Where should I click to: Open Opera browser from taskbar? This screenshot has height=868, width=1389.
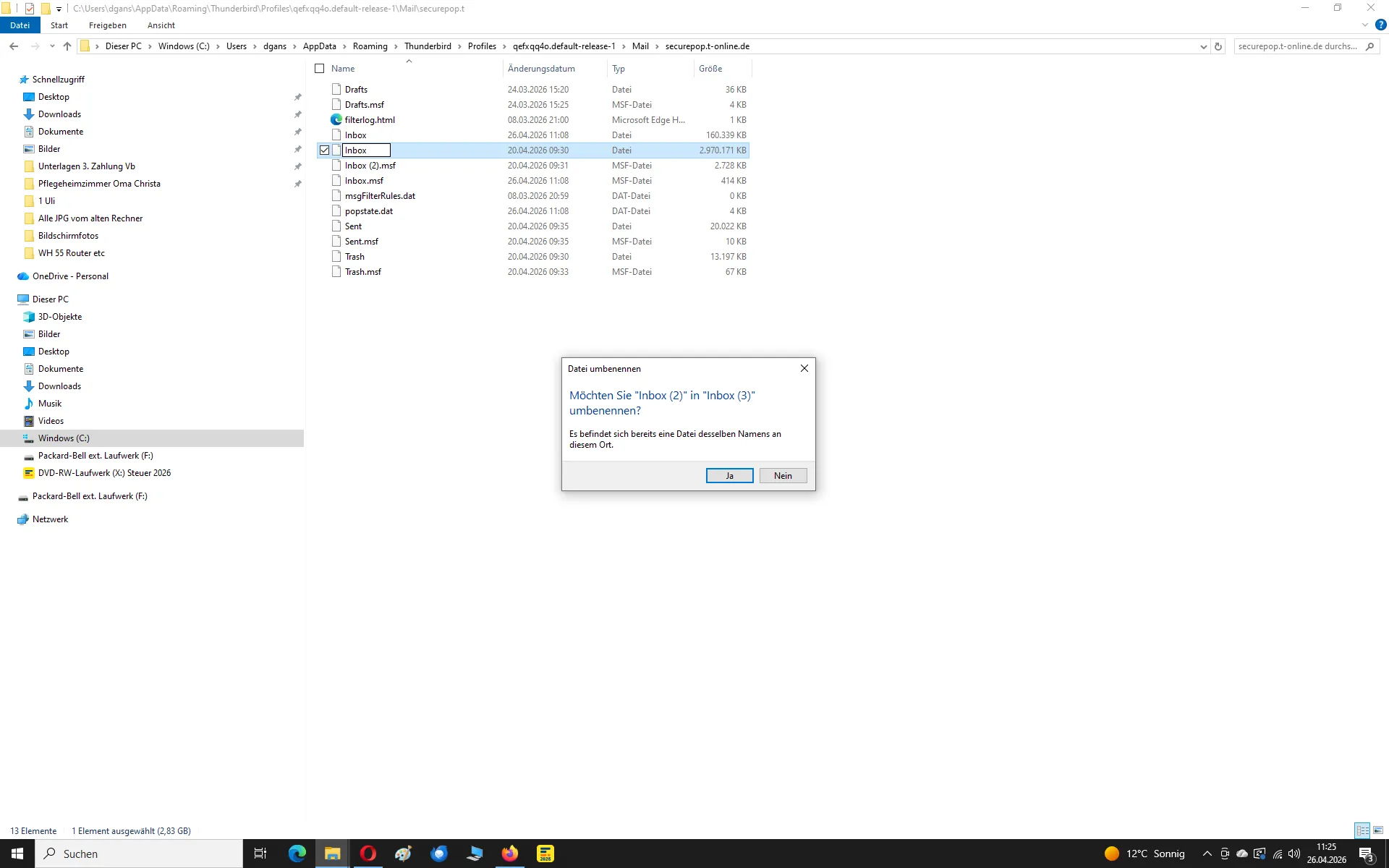(368, 854)
